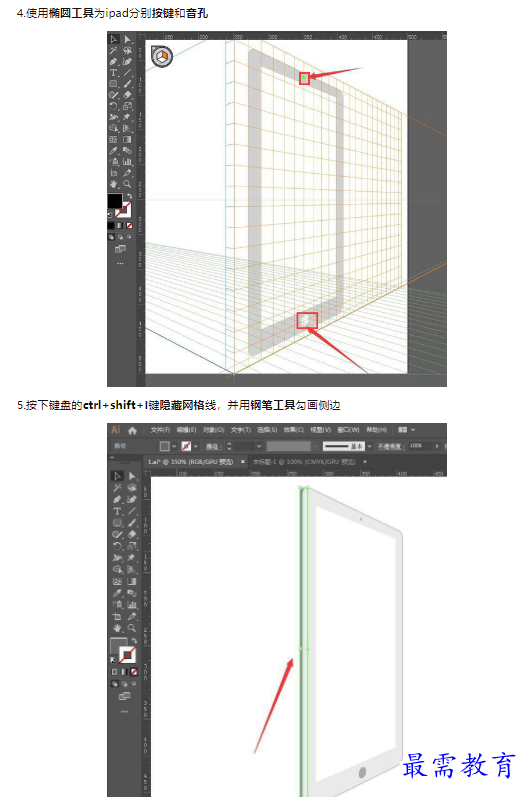Open the 对象(O) menu
Image resolution: width=524 pixels, height=797 pixels.
point(213,430)
